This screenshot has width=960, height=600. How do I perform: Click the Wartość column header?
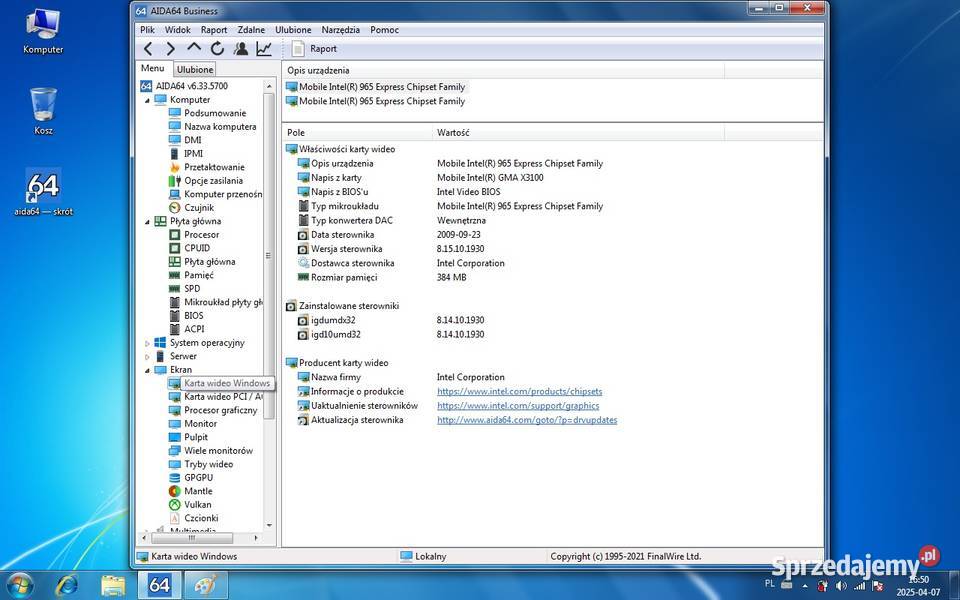(453, 132)
